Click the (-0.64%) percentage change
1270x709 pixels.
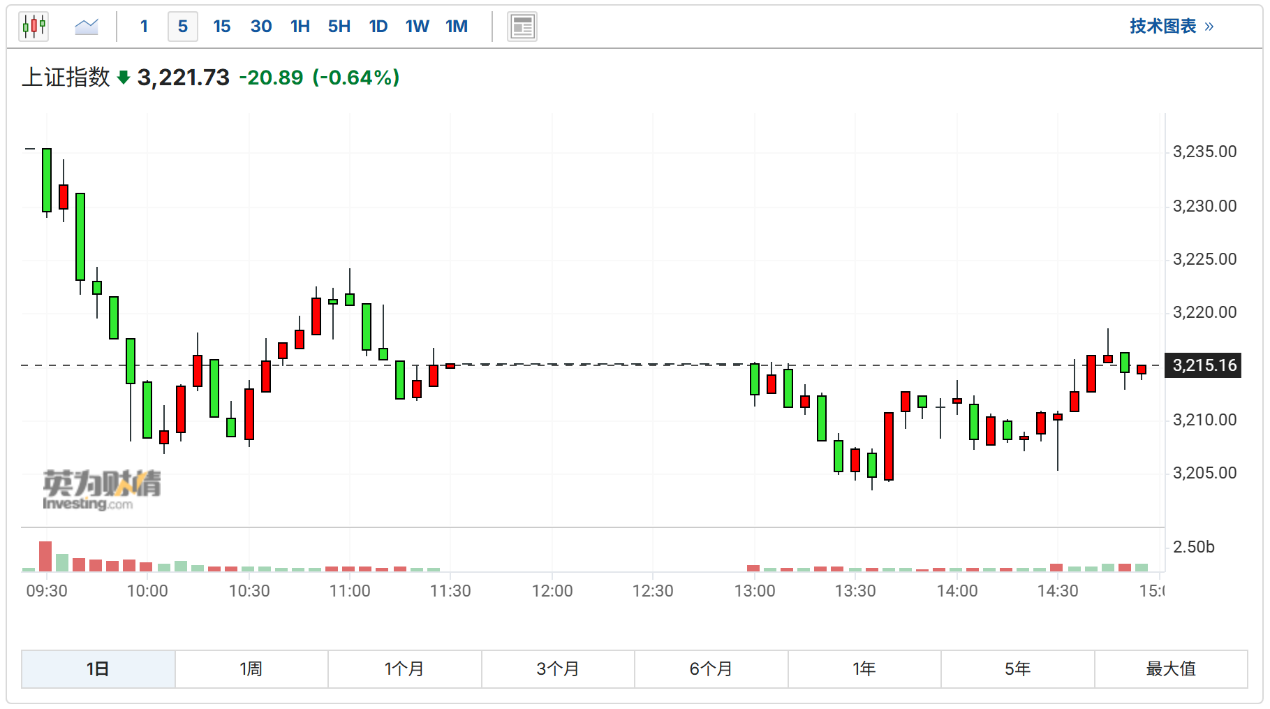pos(356,77)
